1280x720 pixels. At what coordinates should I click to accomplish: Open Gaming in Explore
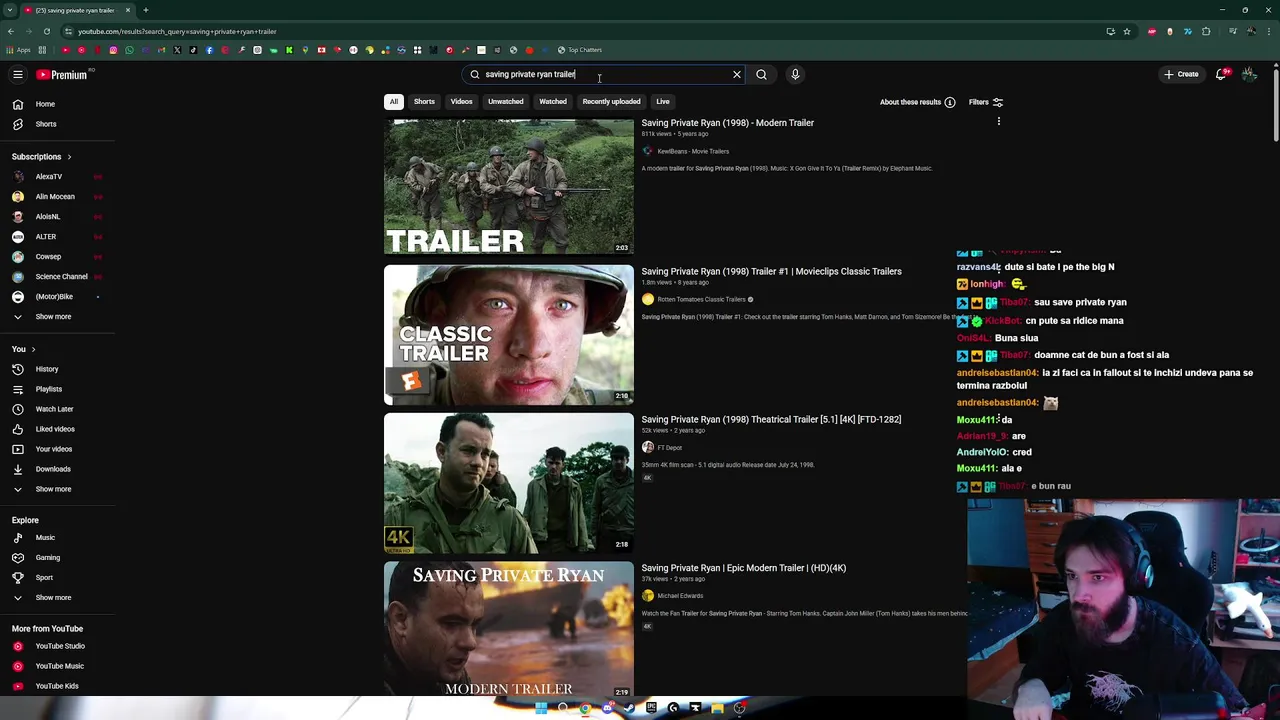click(57, 558)
